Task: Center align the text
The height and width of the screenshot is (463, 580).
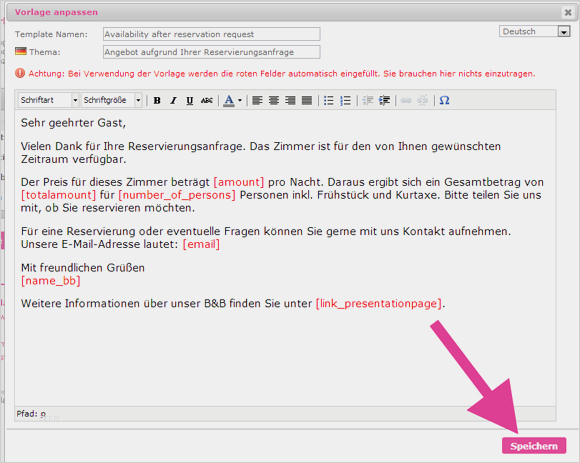Action: 274,100
